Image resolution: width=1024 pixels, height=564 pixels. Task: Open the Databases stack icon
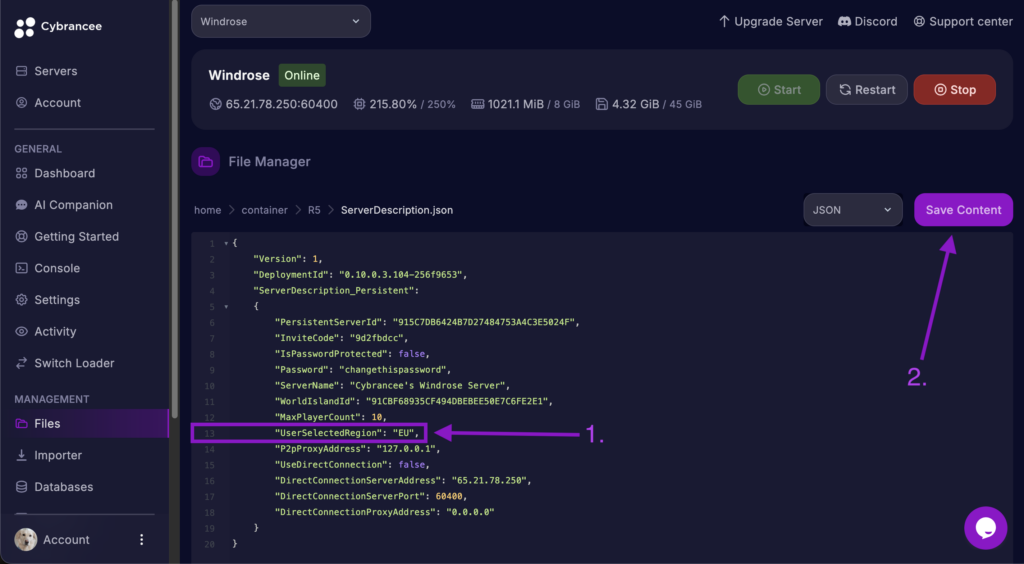pyautogui.click(x=22, y=487)
